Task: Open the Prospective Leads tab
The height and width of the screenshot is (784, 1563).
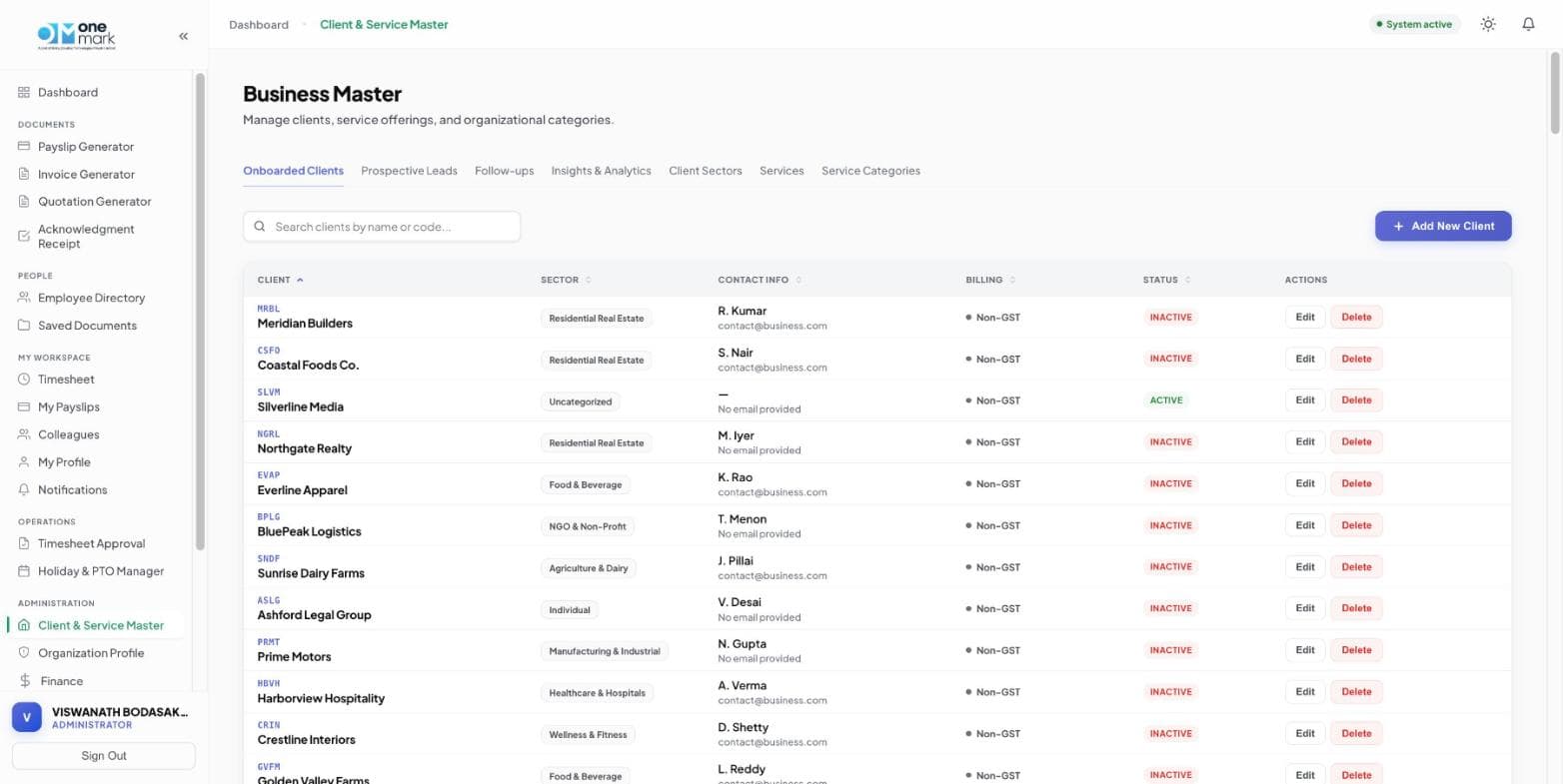Action: [x=409, y=171]
